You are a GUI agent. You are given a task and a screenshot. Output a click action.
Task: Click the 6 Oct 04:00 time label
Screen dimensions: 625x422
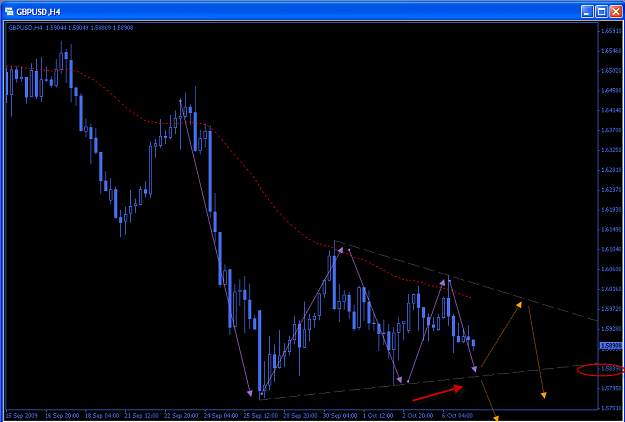458,415
